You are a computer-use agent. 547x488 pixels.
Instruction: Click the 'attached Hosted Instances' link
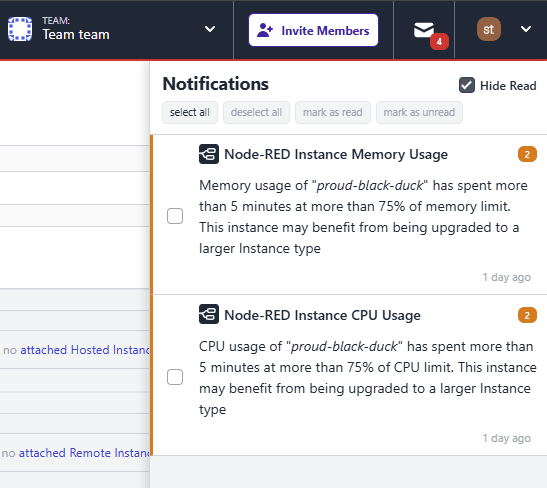[85, 350]
